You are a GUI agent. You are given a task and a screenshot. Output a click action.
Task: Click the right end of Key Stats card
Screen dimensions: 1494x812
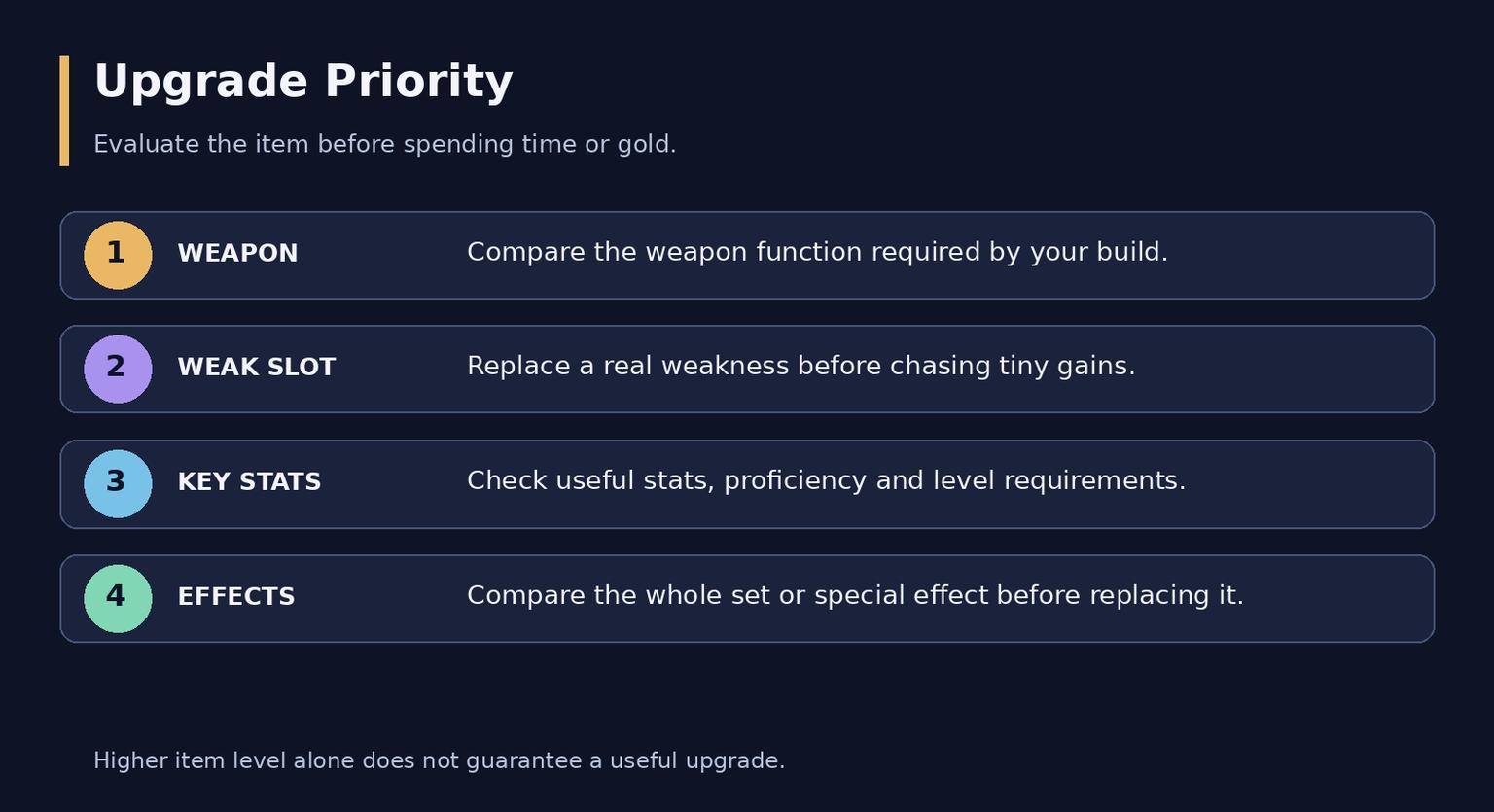click(x=1401, y=484)
